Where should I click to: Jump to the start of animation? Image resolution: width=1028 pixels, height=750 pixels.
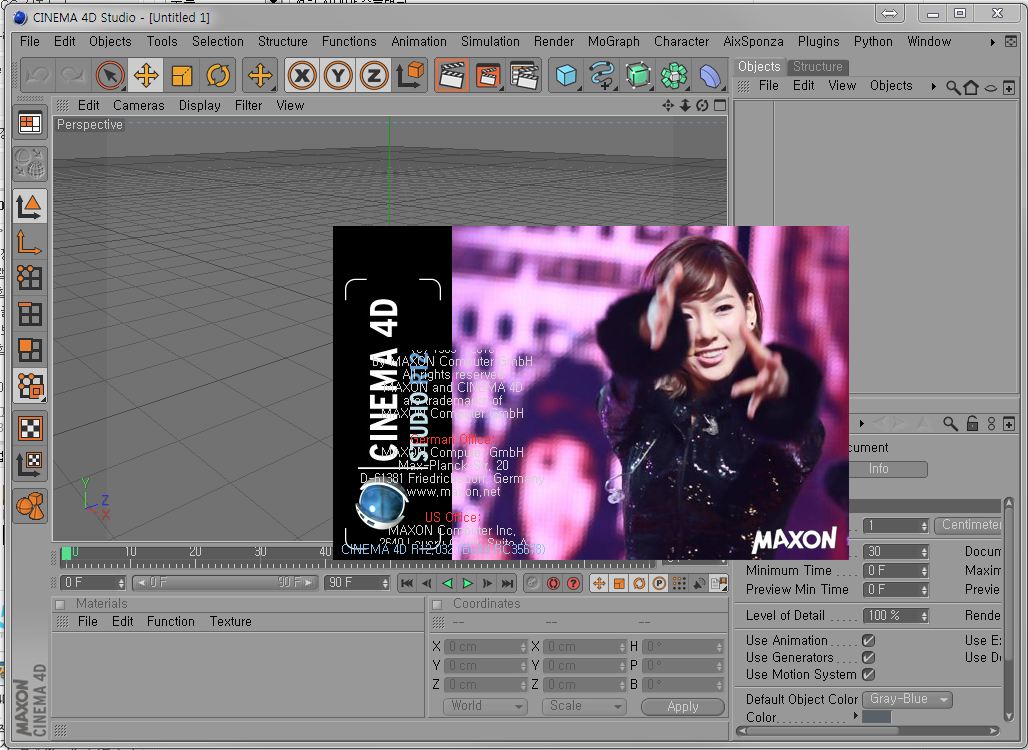click(x=406, y=583)
